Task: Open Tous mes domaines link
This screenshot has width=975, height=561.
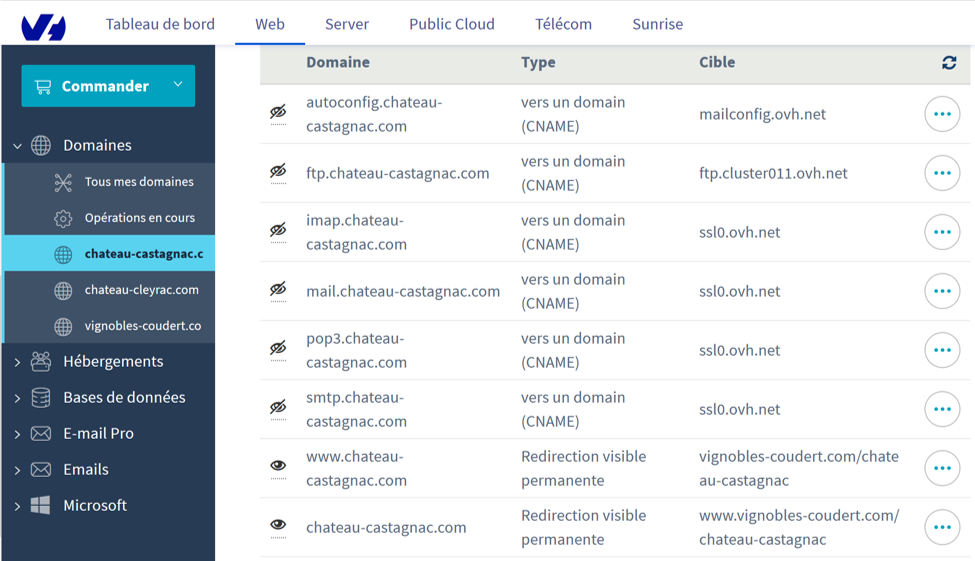Action: pos(139,182)
